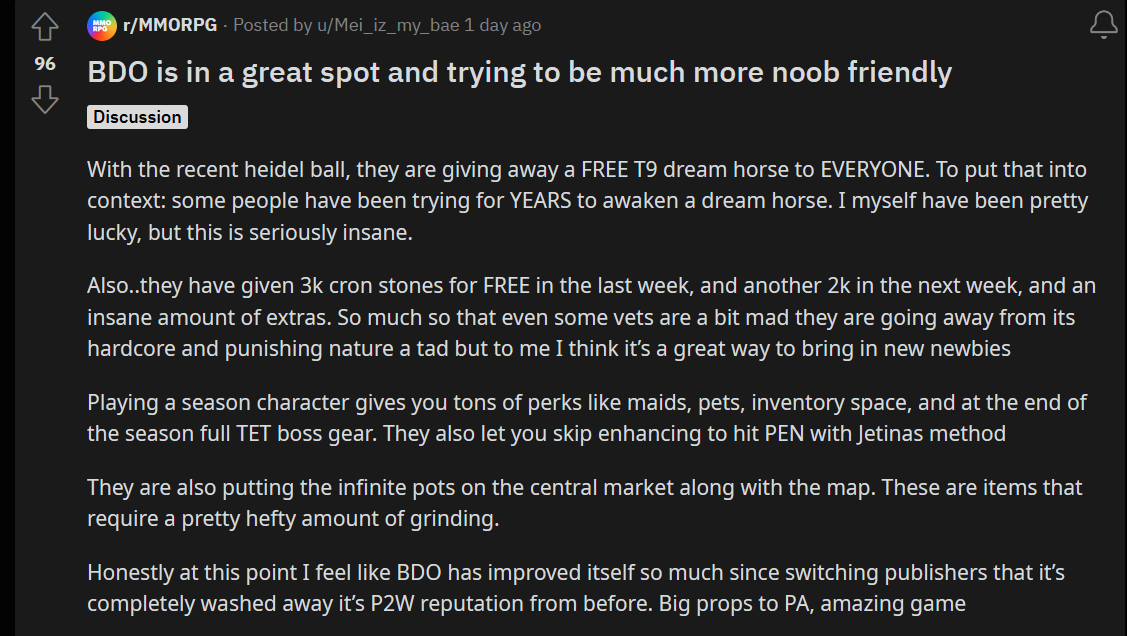Upvote the BDO post
This screenshot has height=636, width=1127.
click(45, 27)
